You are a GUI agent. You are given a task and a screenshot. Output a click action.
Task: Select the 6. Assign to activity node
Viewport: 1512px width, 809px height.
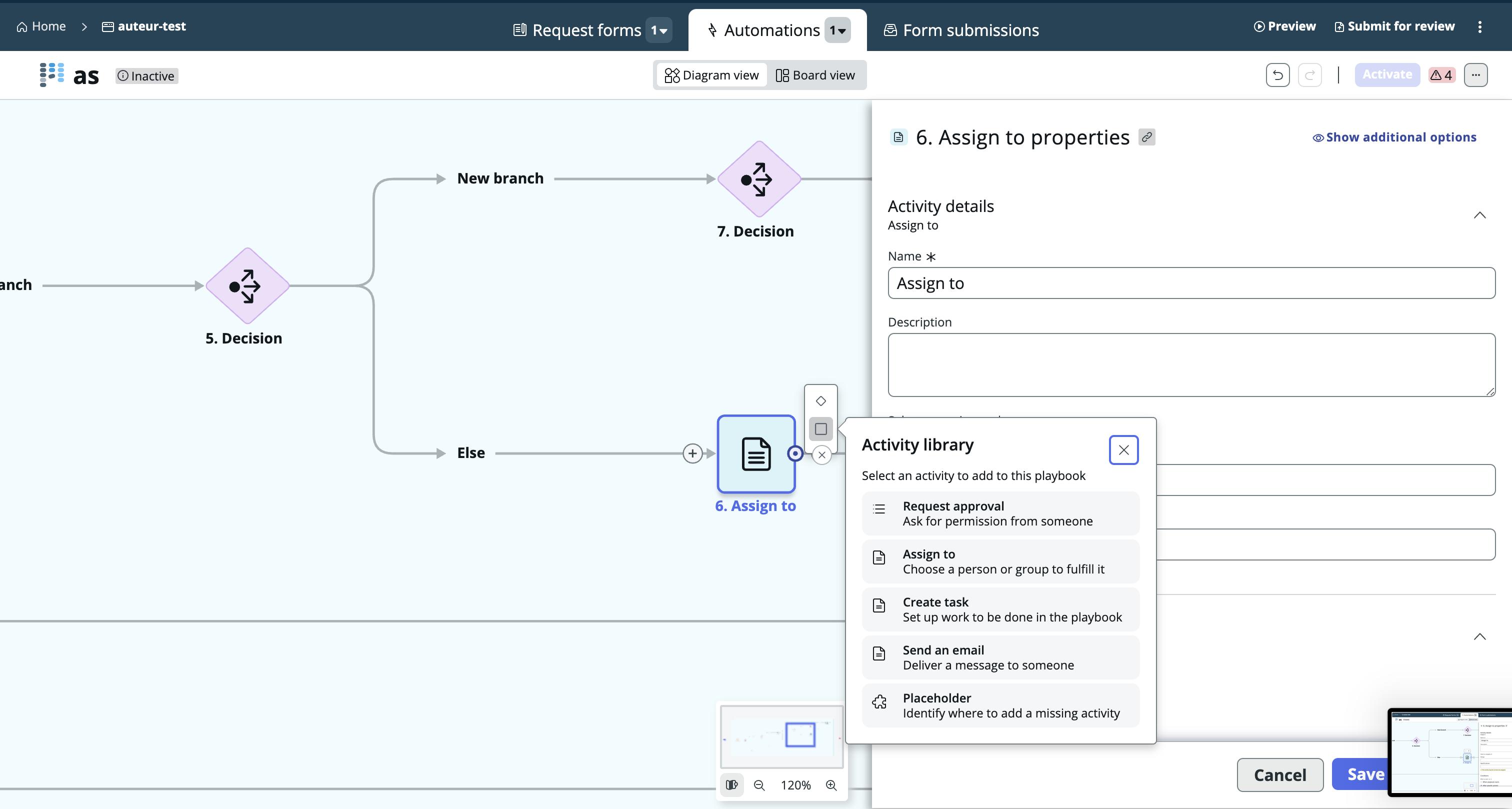click(x=756, y=454)
